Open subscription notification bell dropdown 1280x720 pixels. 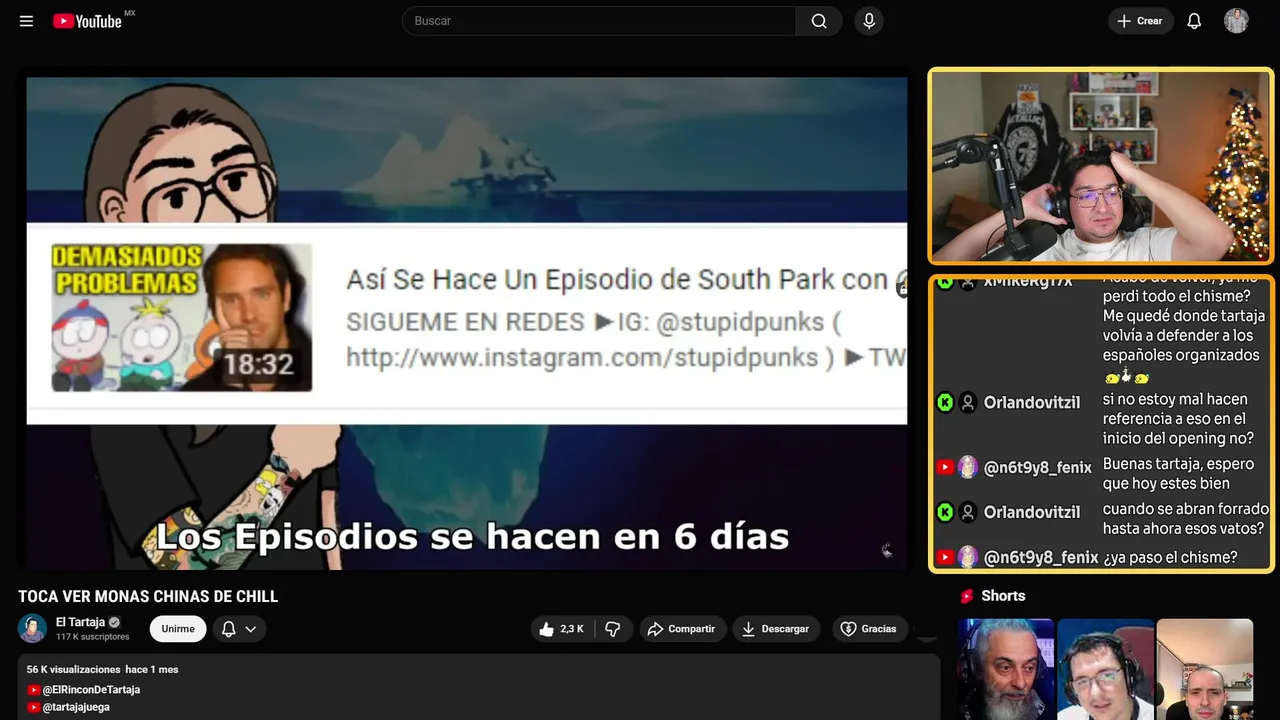(x=239, y=629)
